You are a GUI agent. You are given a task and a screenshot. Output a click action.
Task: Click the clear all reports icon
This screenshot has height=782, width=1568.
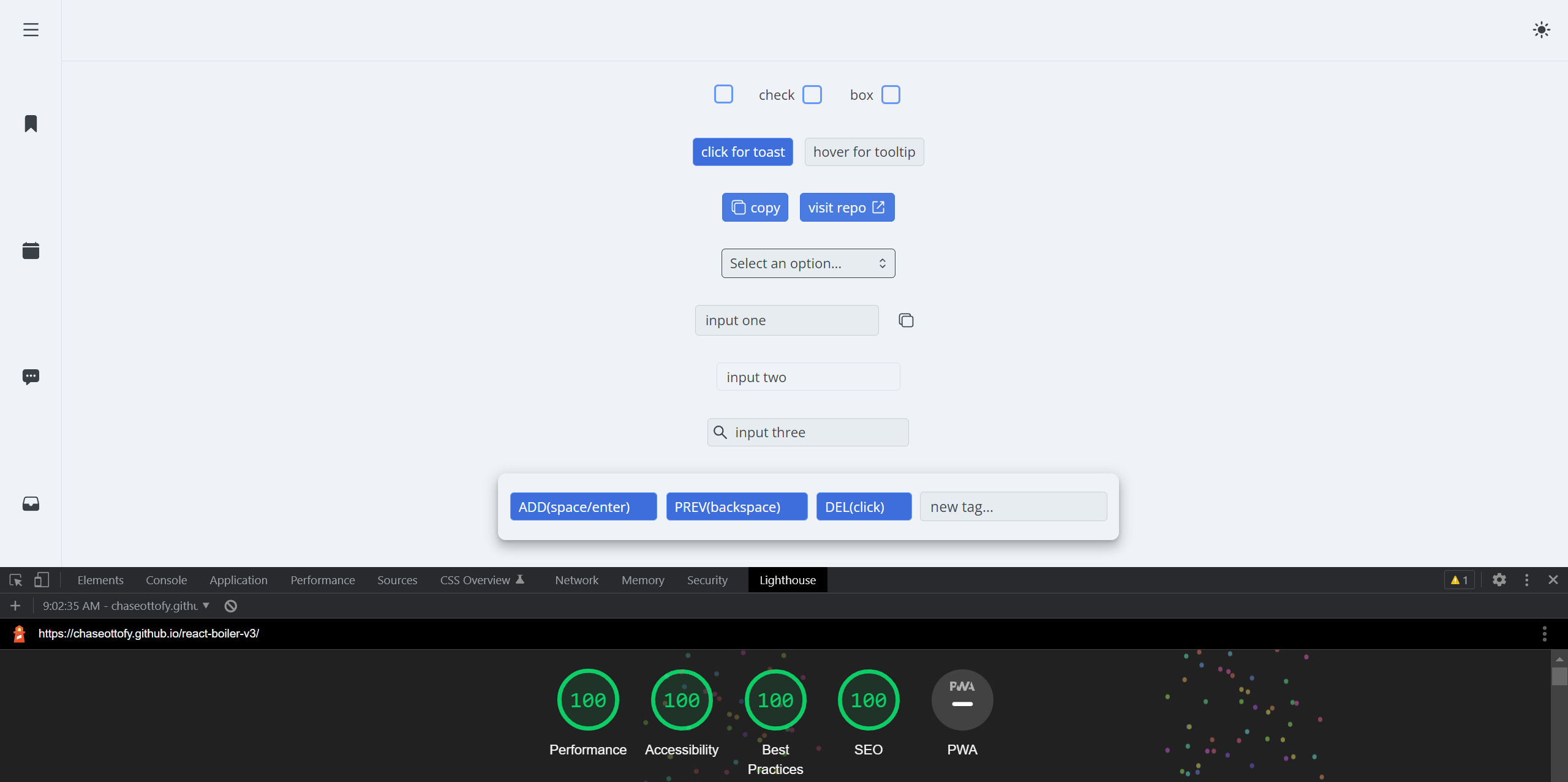point(231,606)
